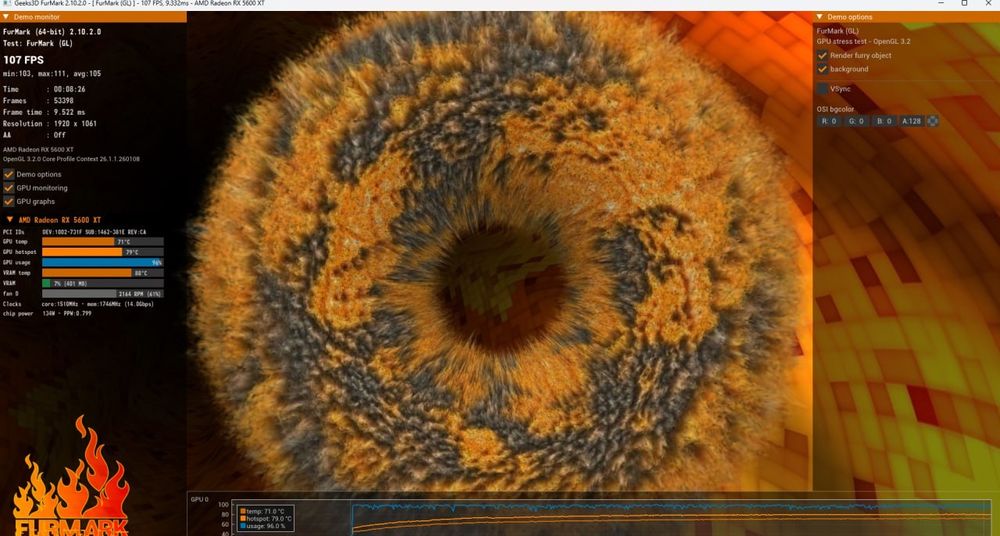Collapse the Demo options panel triangle
The height and width of the screenshot is (536, 1000).
click(x=820, y=17)
